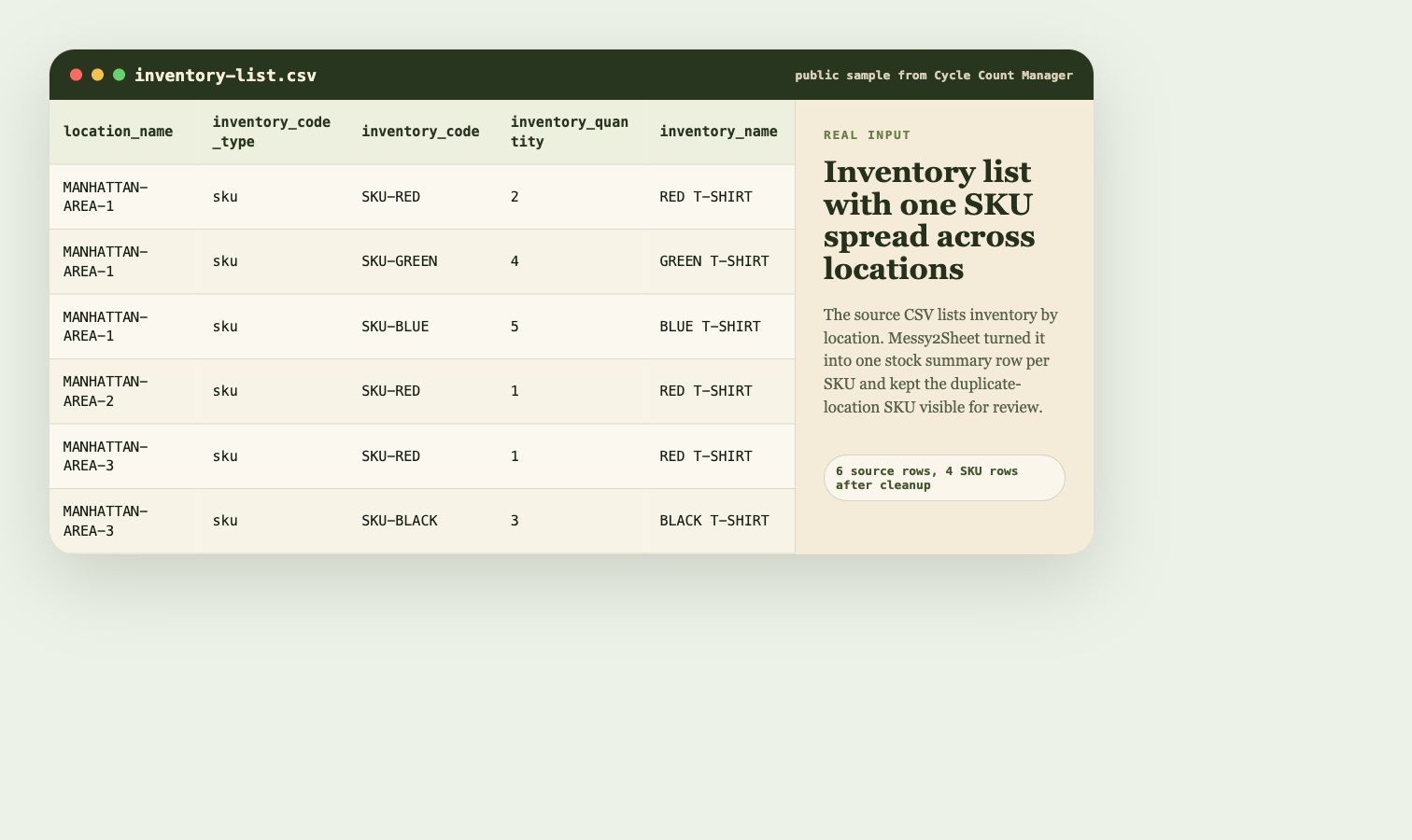Click the "6 source rows, 4 SKU rows" badge
Viewport: 1412px width, 840px height.
pos(944,478)
